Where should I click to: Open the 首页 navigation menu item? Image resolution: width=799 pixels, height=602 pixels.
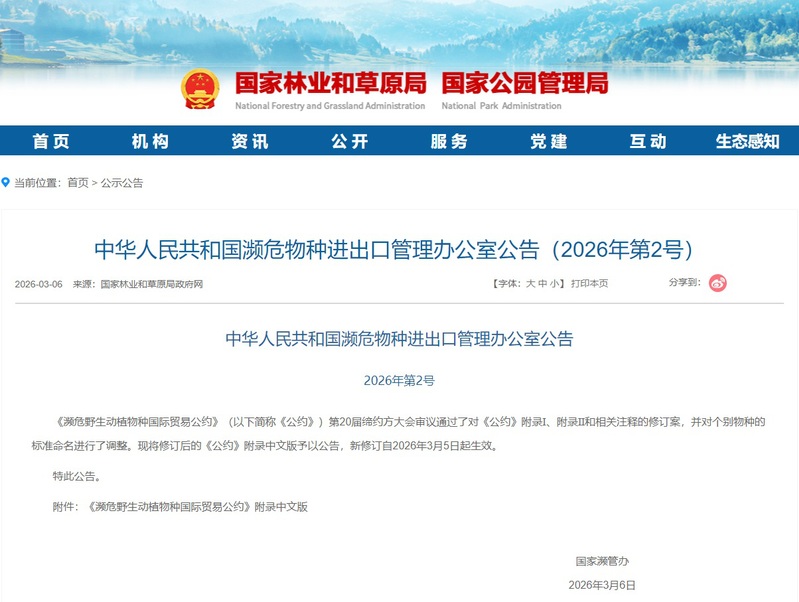coord(50,141)
